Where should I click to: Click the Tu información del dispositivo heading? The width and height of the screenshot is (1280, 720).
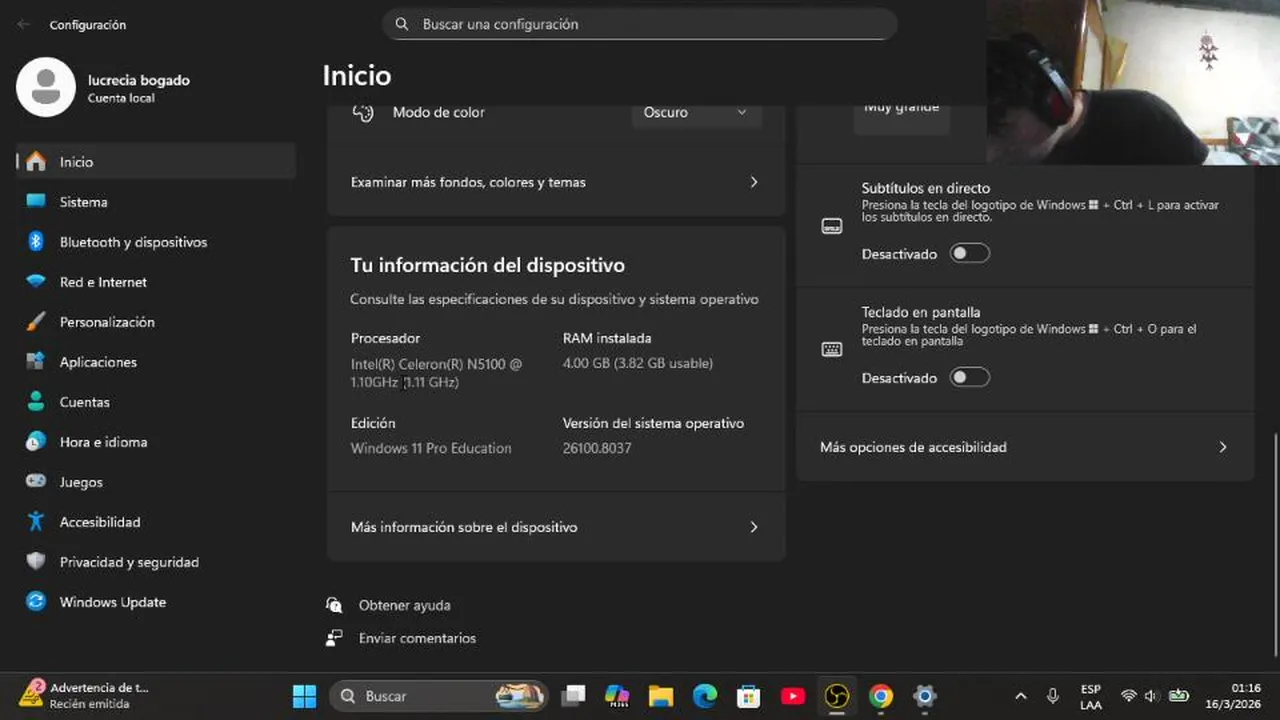tap(487, 265)
